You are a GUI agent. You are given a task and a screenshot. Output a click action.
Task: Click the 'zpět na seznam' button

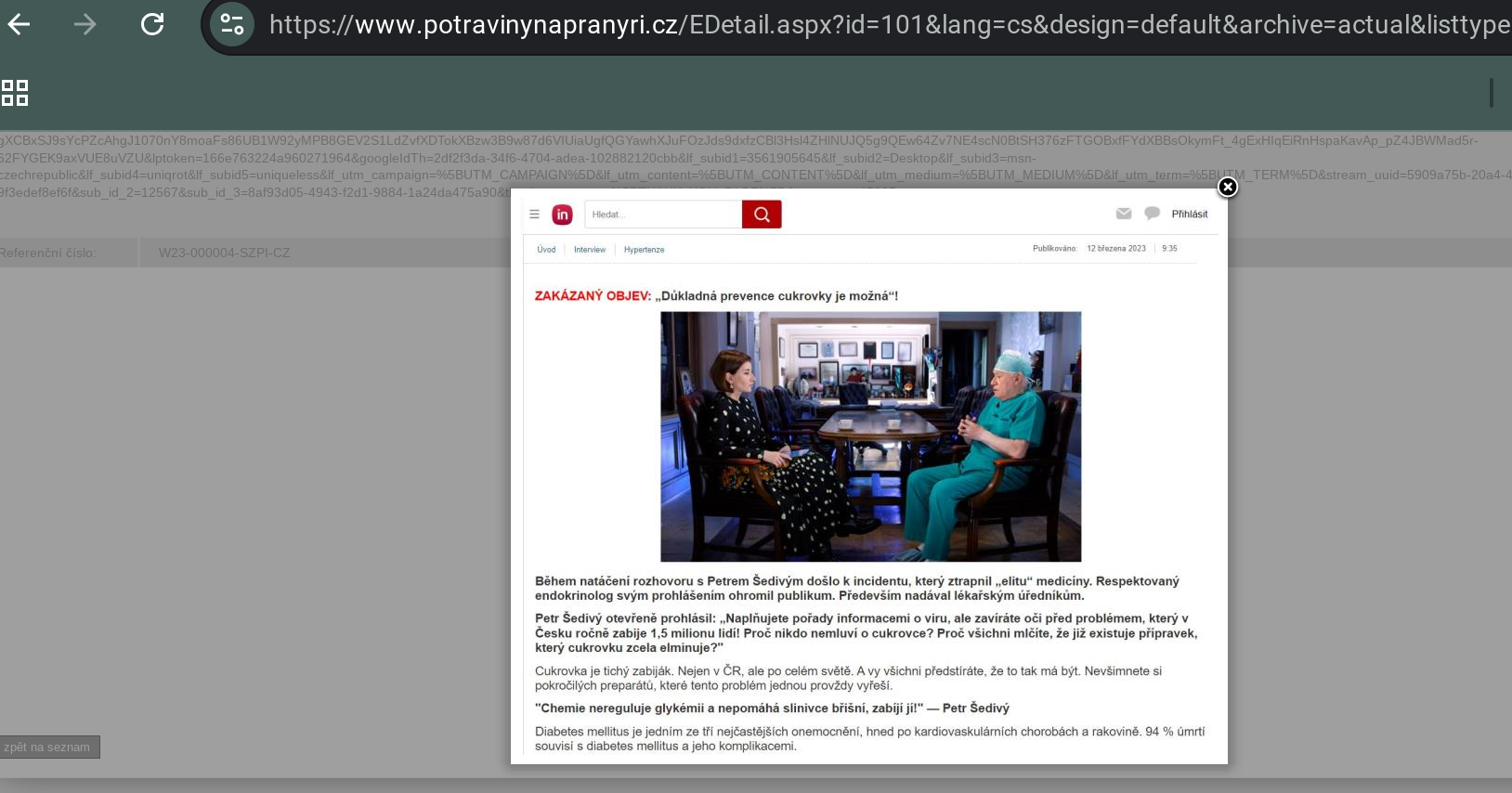[x=48, y=747]
